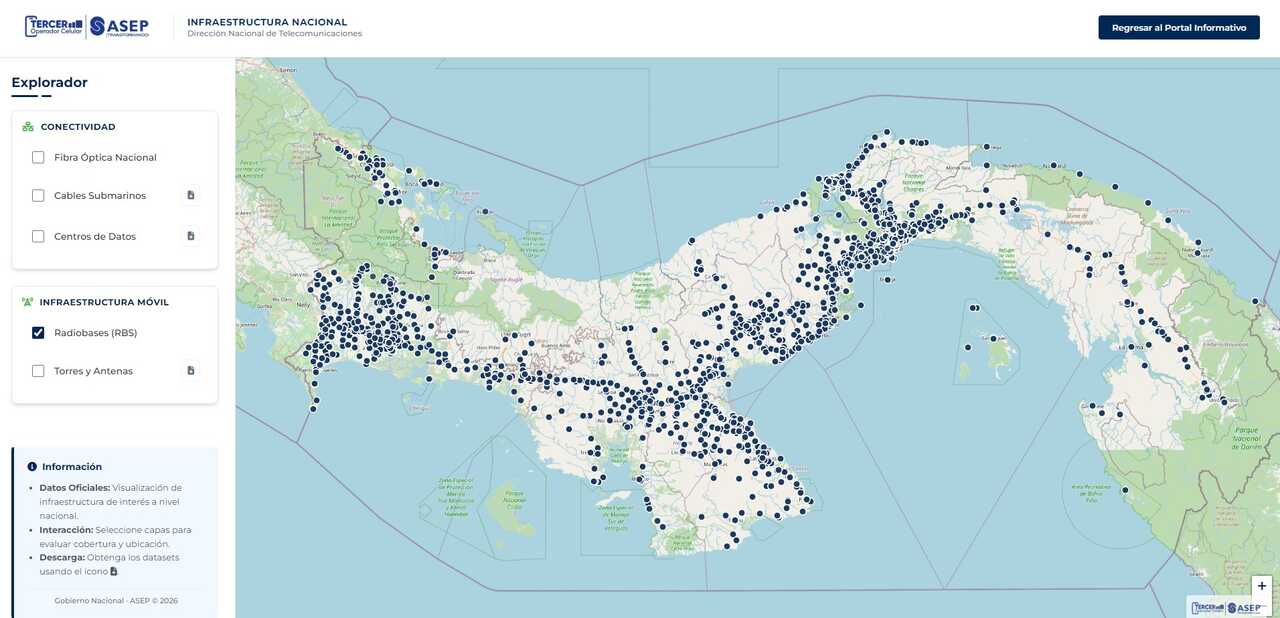Zoom in with the map plus button

click(1262, 586)
